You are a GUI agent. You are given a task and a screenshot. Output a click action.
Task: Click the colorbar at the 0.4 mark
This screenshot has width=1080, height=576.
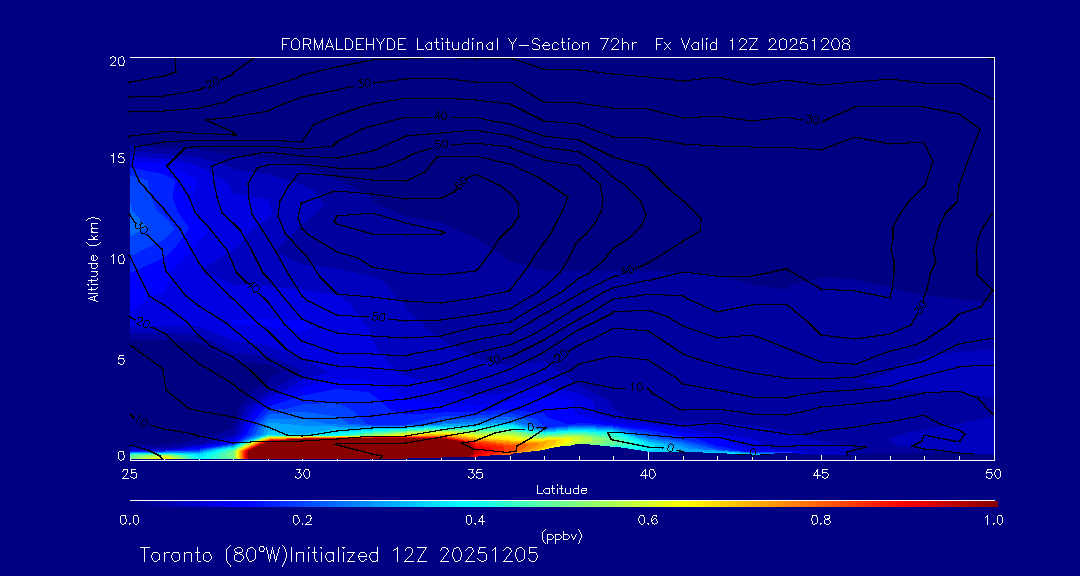475,503
